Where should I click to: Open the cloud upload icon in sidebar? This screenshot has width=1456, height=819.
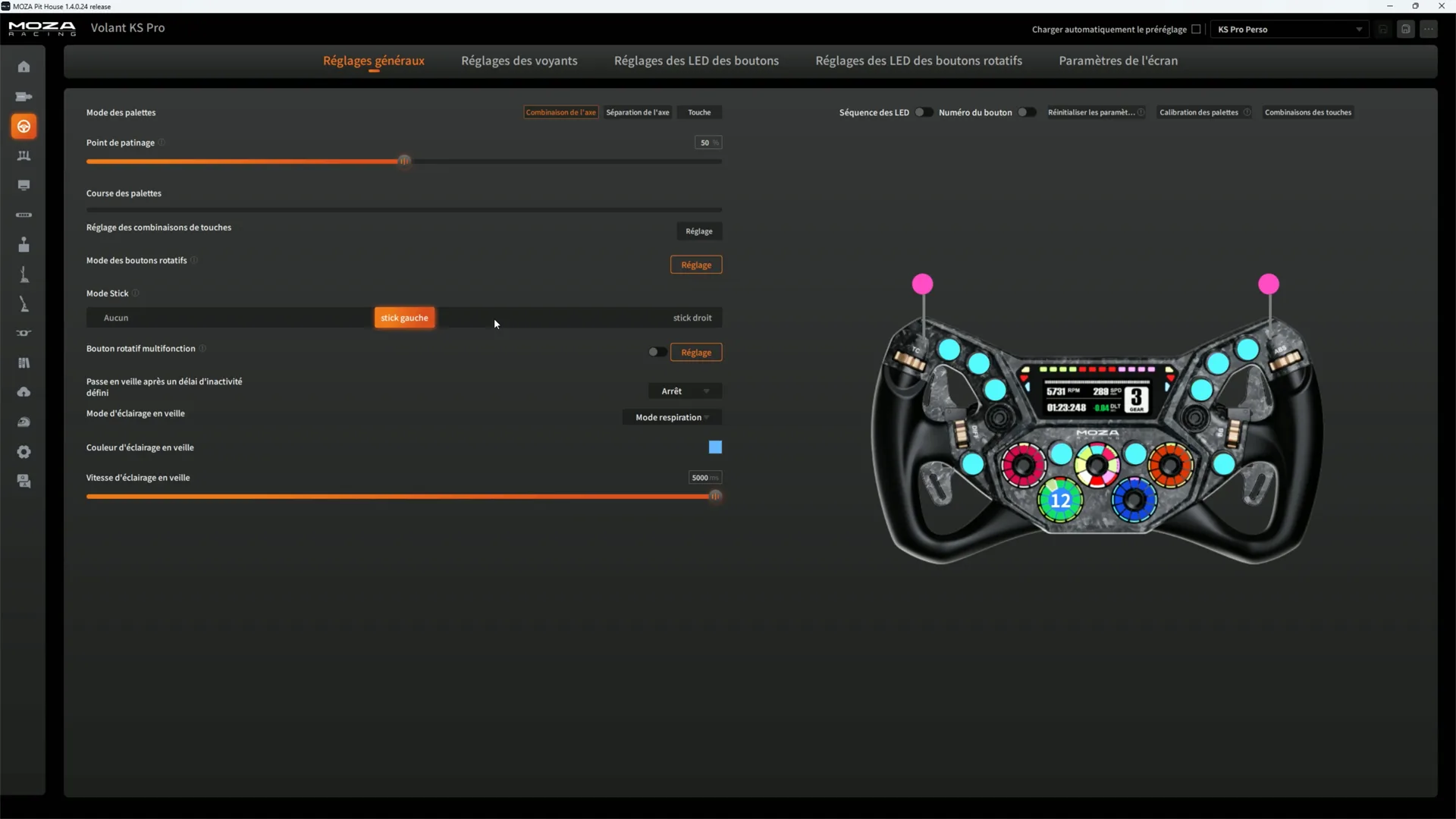click(24, 392)
